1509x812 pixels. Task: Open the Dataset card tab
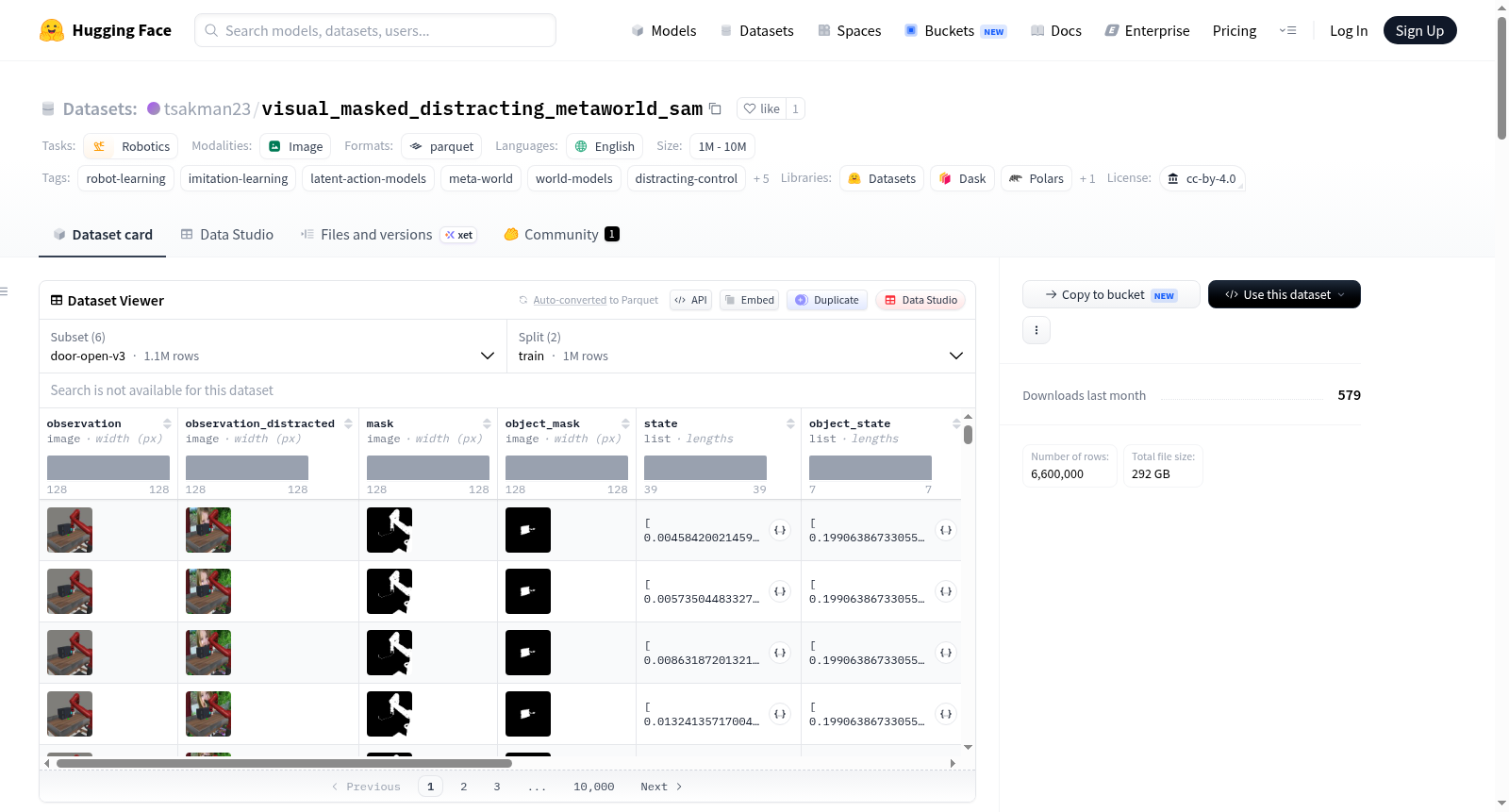103,234
